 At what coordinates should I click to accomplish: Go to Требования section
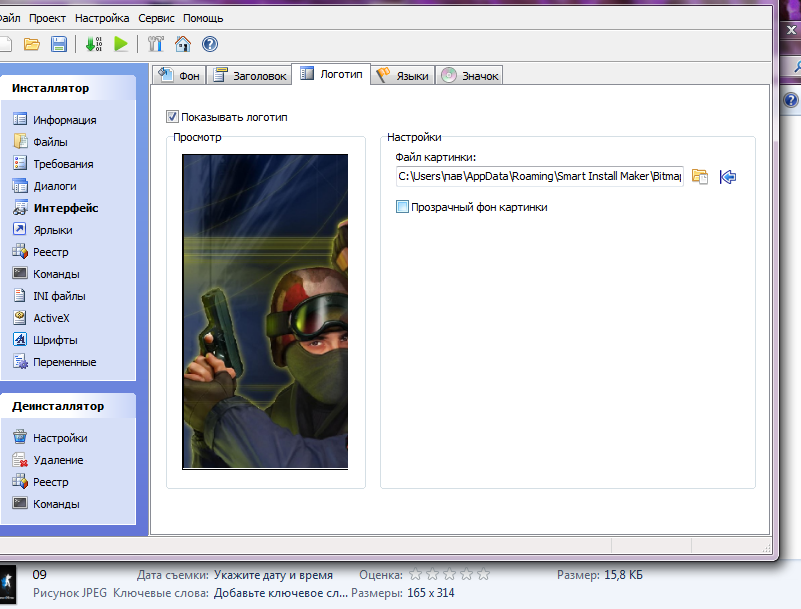[54, 163]
